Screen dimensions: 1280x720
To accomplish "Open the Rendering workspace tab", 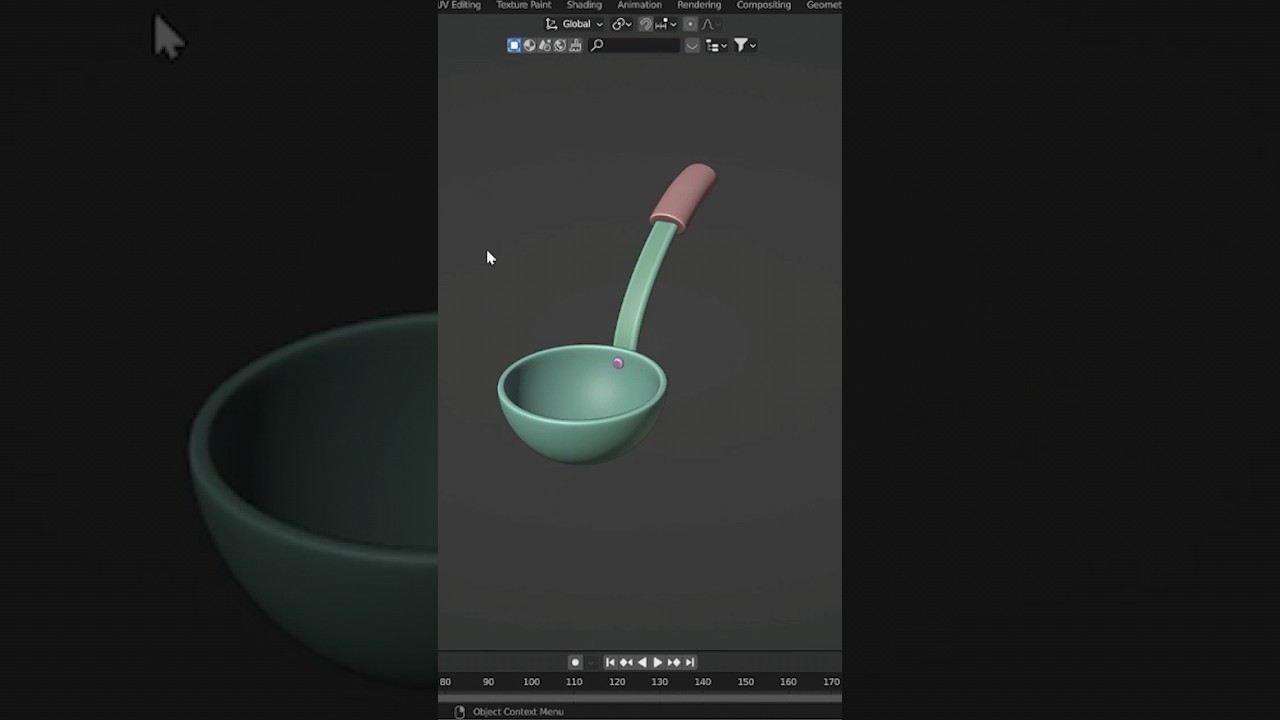I will [699, 5].
